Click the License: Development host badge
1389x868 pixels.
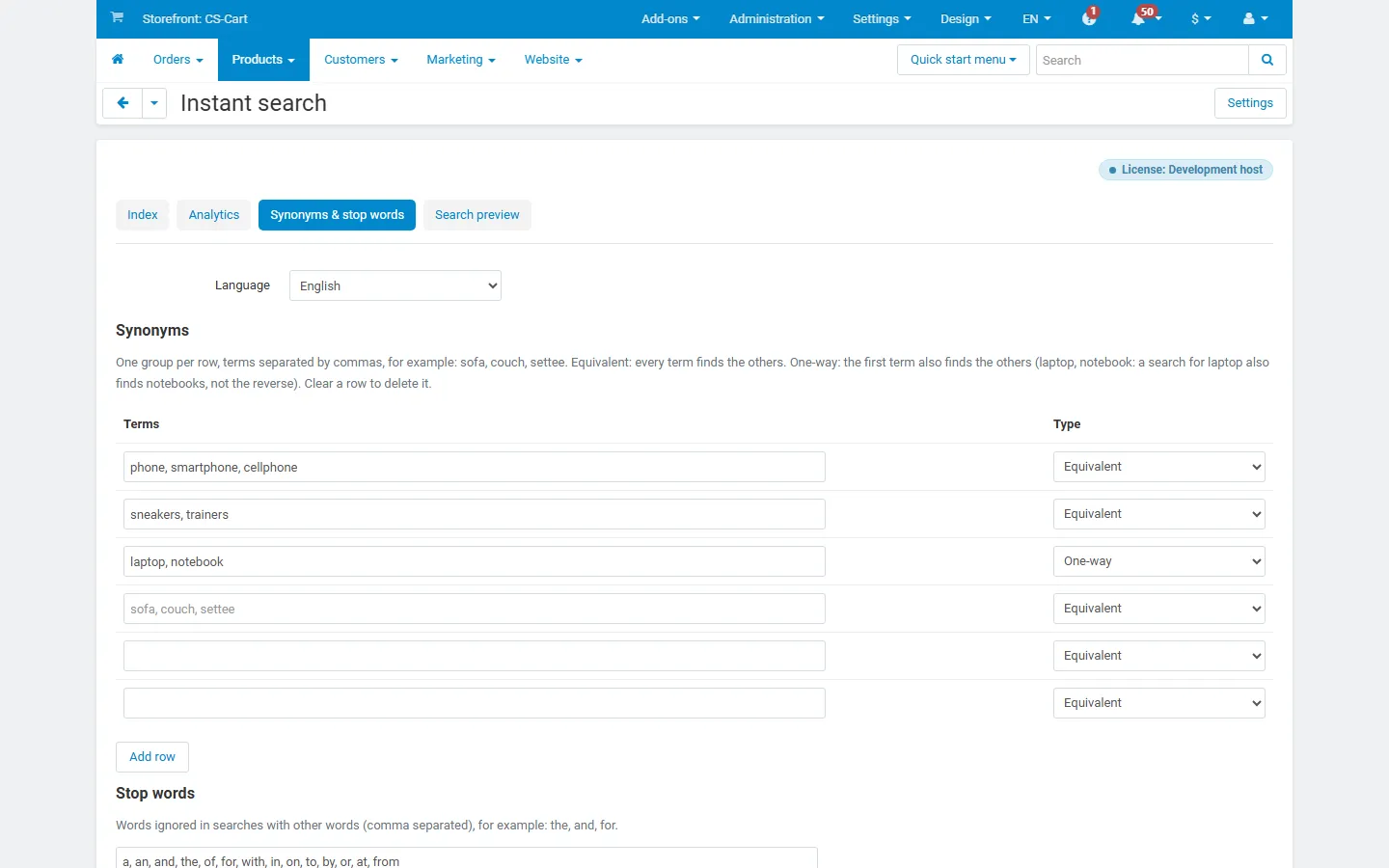click(x=1185, y=170)
